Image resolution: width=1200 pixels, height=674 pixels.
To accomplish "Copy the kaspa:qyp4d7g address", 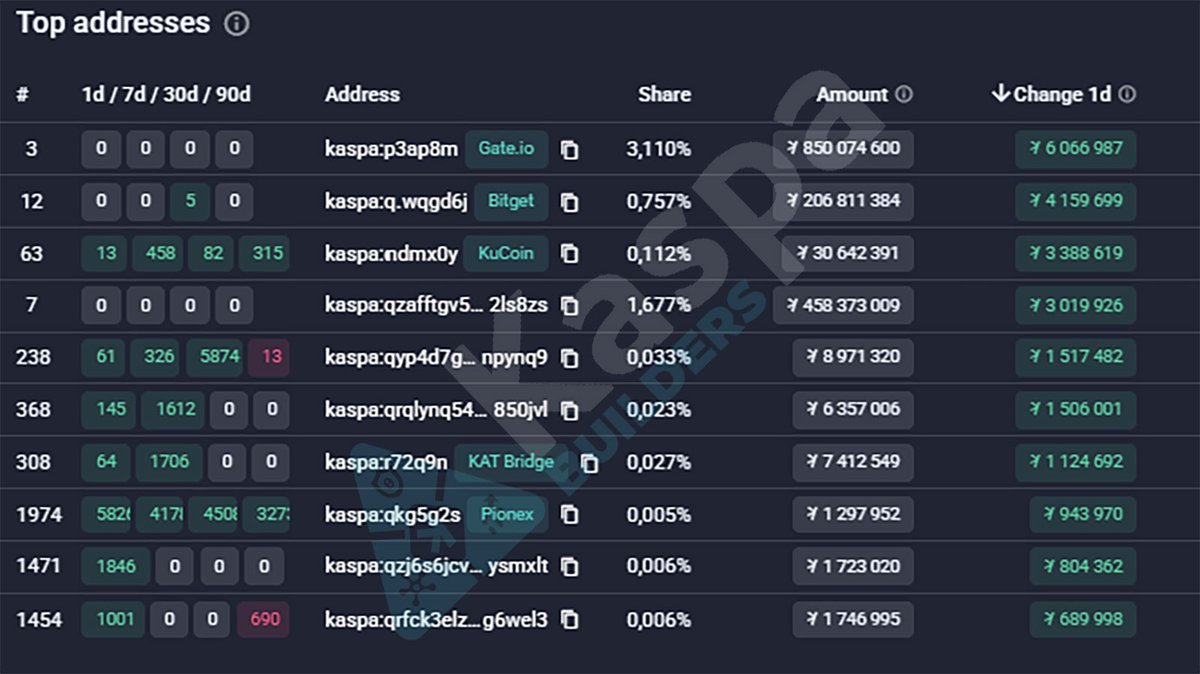I will 569,358.
